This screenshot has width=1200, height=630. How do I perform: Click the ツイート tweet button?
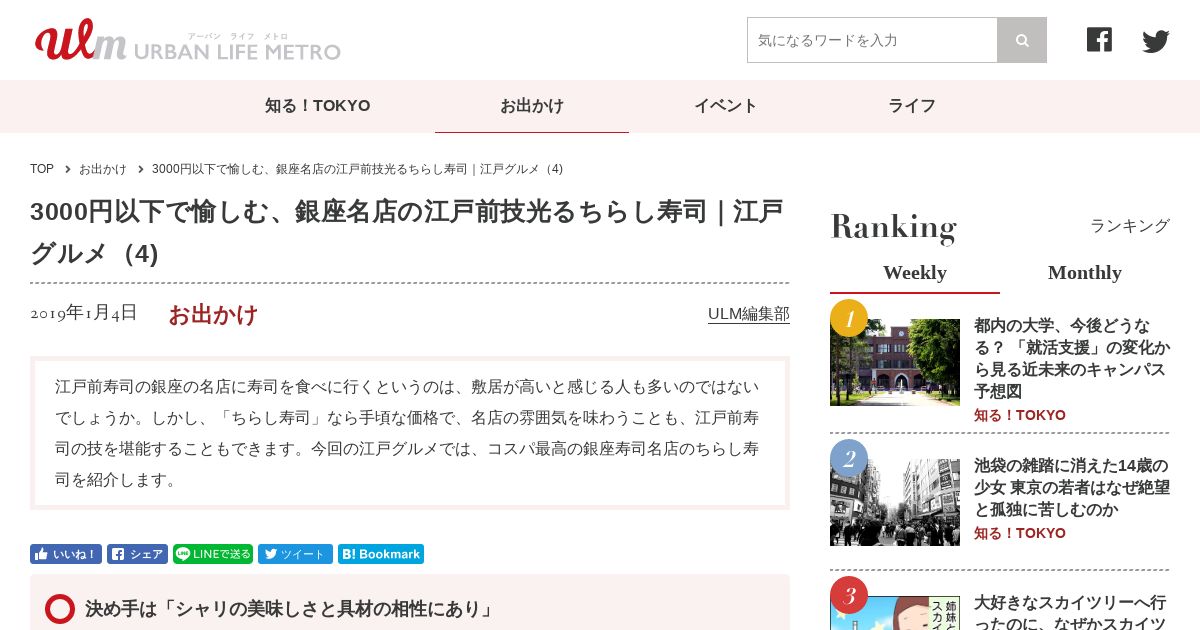tap(295, 554)
